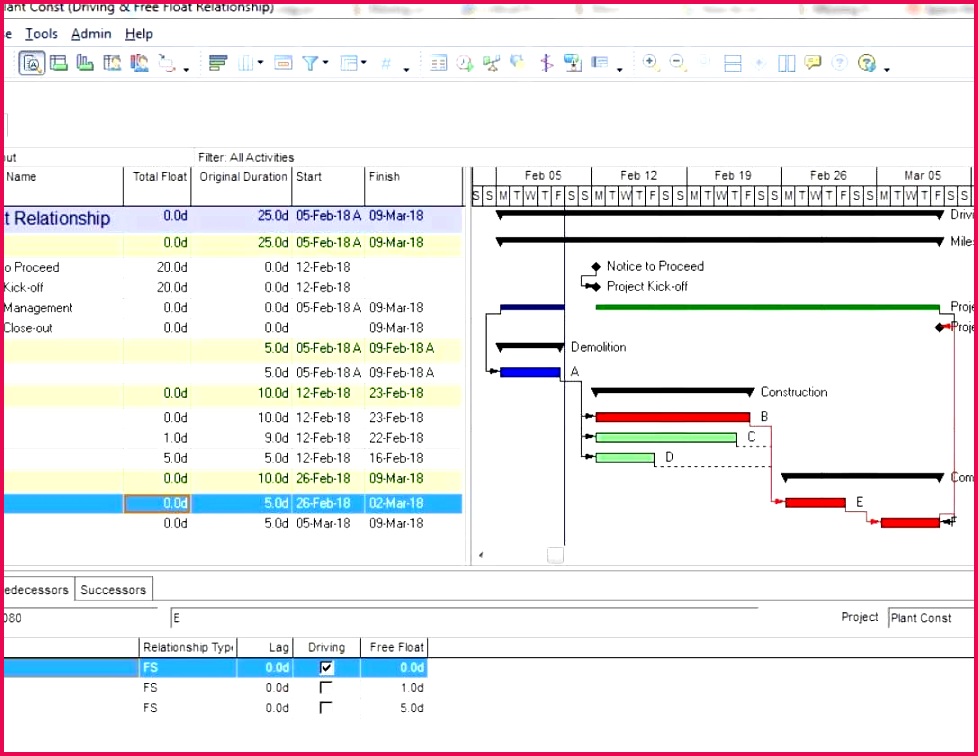
Task: Check Driving box for 5.0d free float row
Action: (326, 708)
